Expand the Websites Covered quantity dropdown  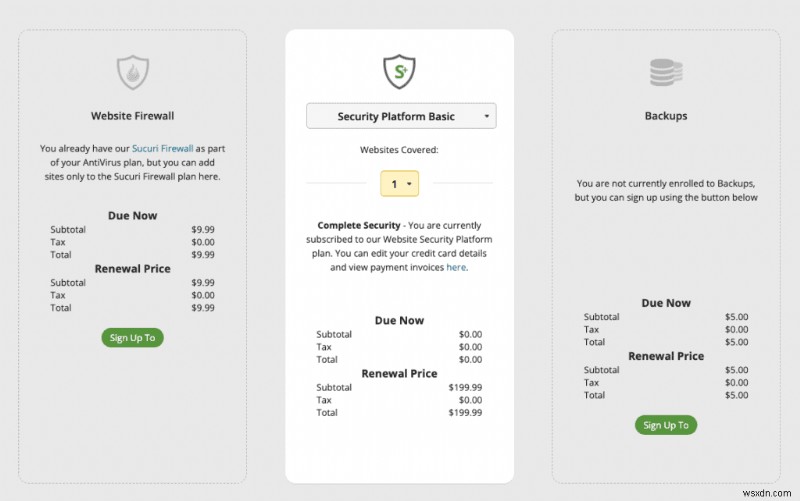[x=399, y=184]
